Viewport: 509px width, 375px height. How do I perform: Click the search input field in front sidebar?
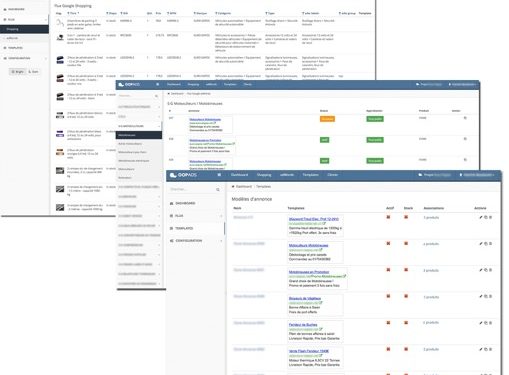(192, 189)
